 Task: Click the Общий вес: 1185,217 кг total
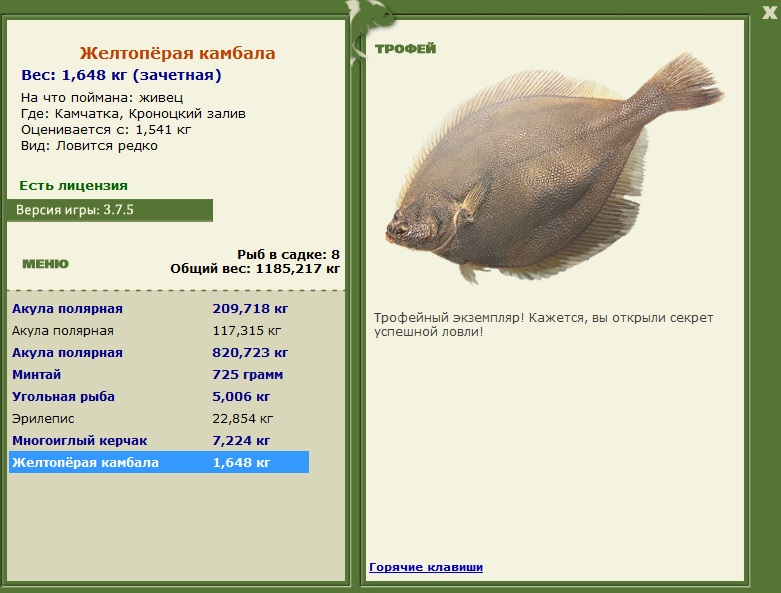[x=255, y=269]
